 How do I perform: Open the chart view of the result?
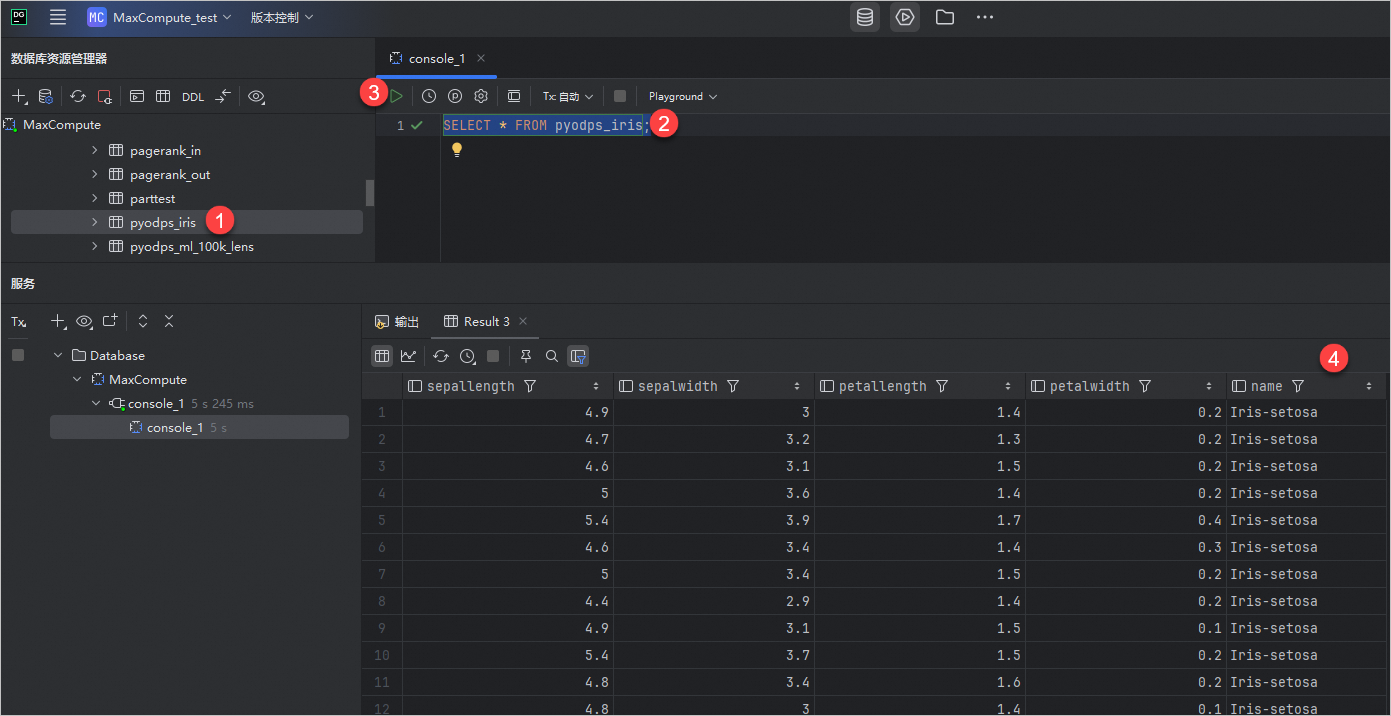coord(408,356)
